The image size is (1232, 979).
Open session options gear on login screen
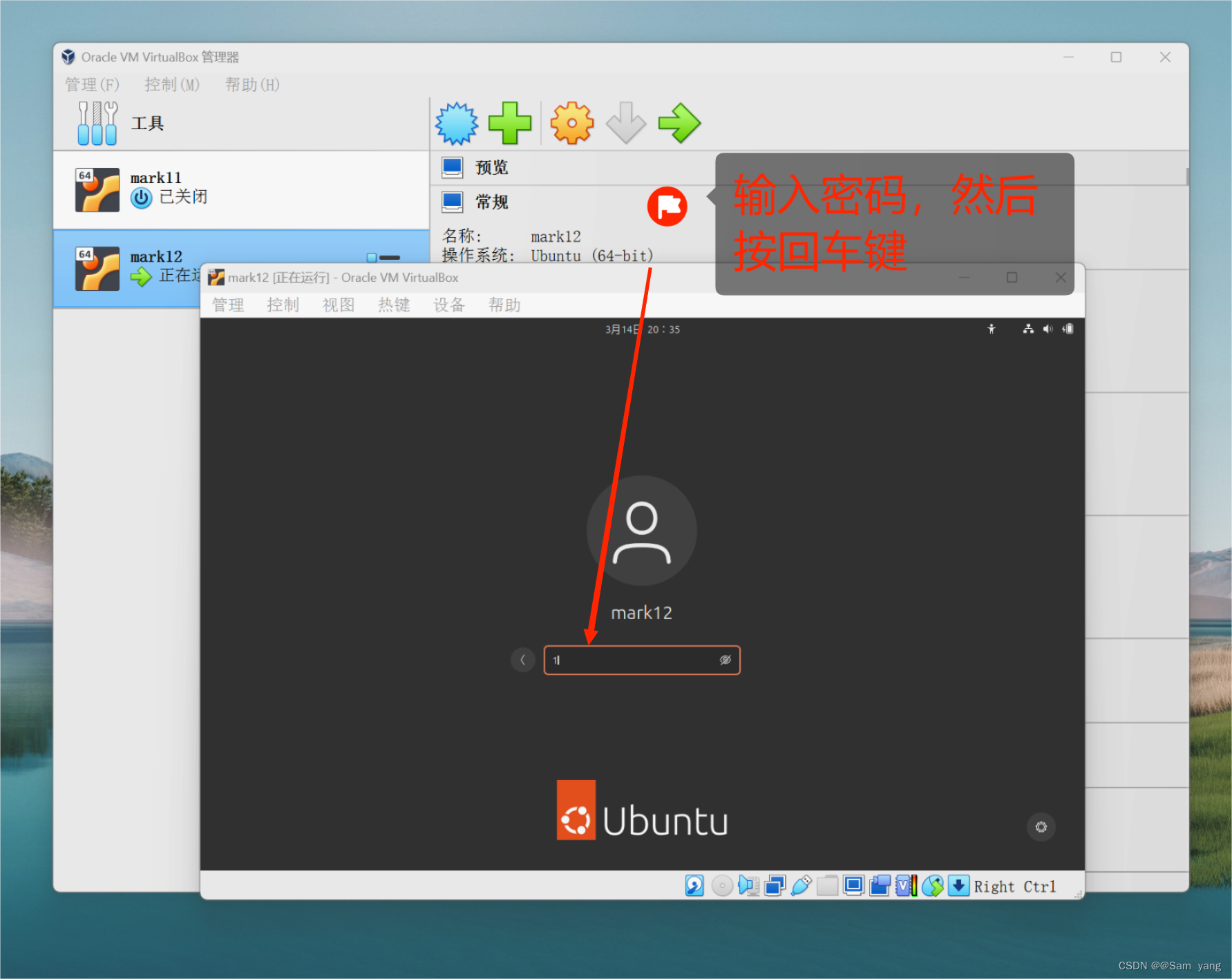coord(1041,827)
